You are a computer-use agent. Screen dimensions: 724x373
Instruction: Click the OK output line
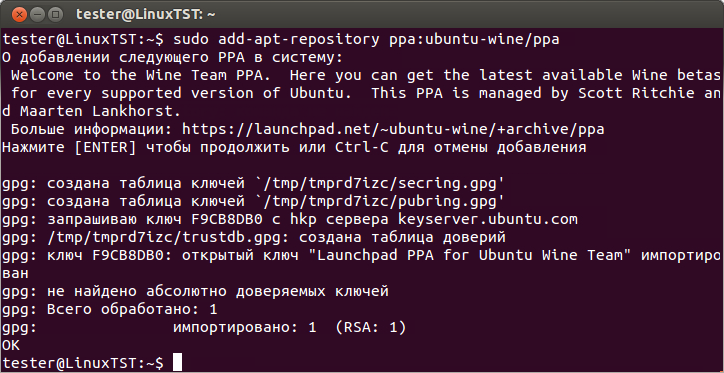(11, 345)
